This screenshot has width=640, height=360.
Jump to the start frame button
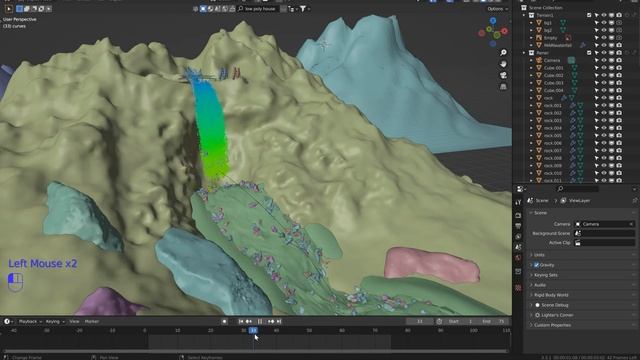click(x=241, y=322)
